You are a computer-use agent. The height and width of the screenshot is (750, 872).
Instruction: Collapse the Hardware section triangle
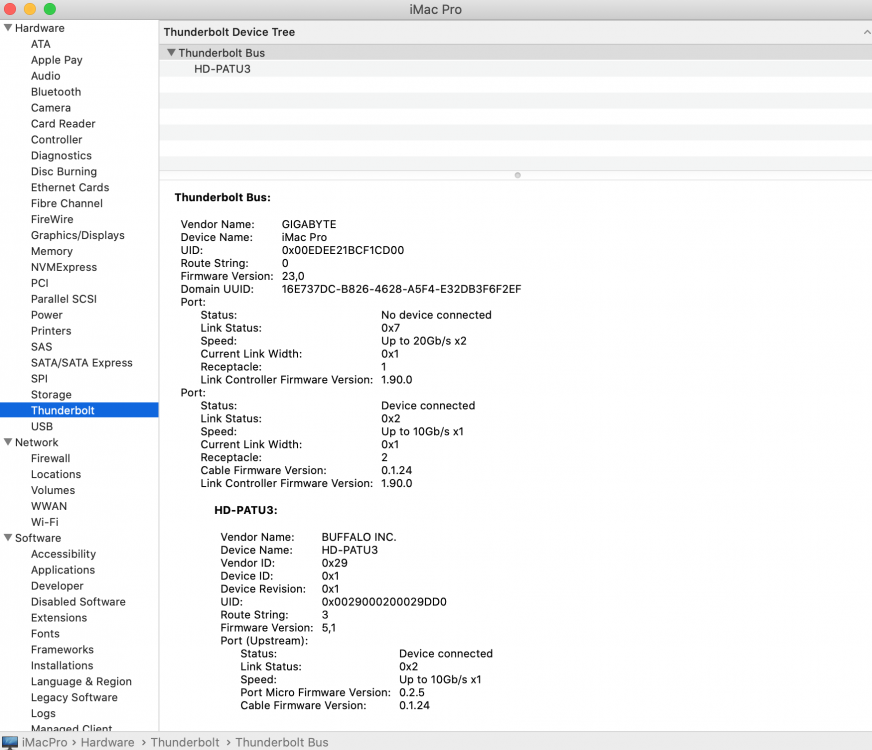(x=8, y=28)
